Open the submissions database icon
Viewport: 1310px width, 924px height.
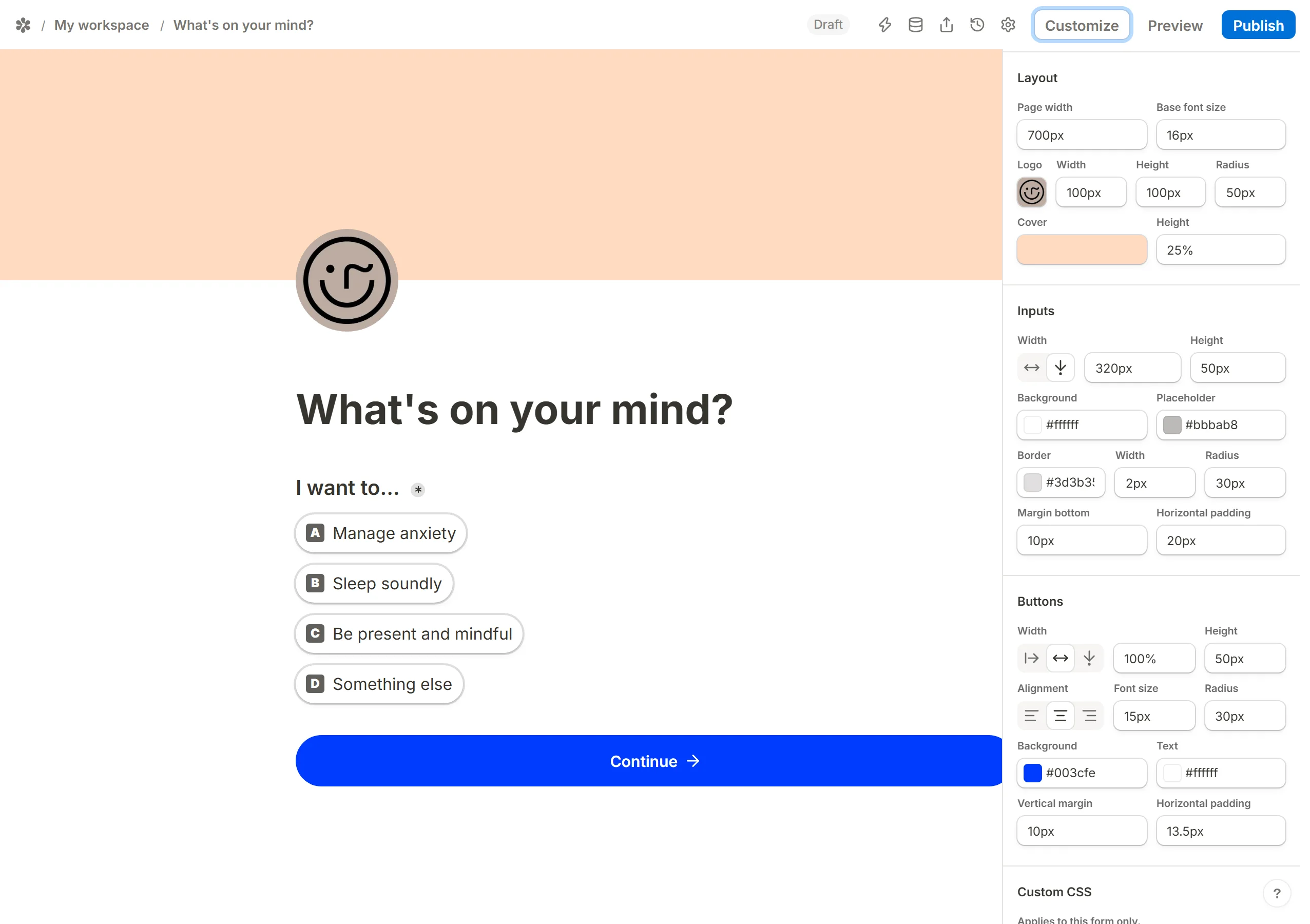[x=915, y=25]
